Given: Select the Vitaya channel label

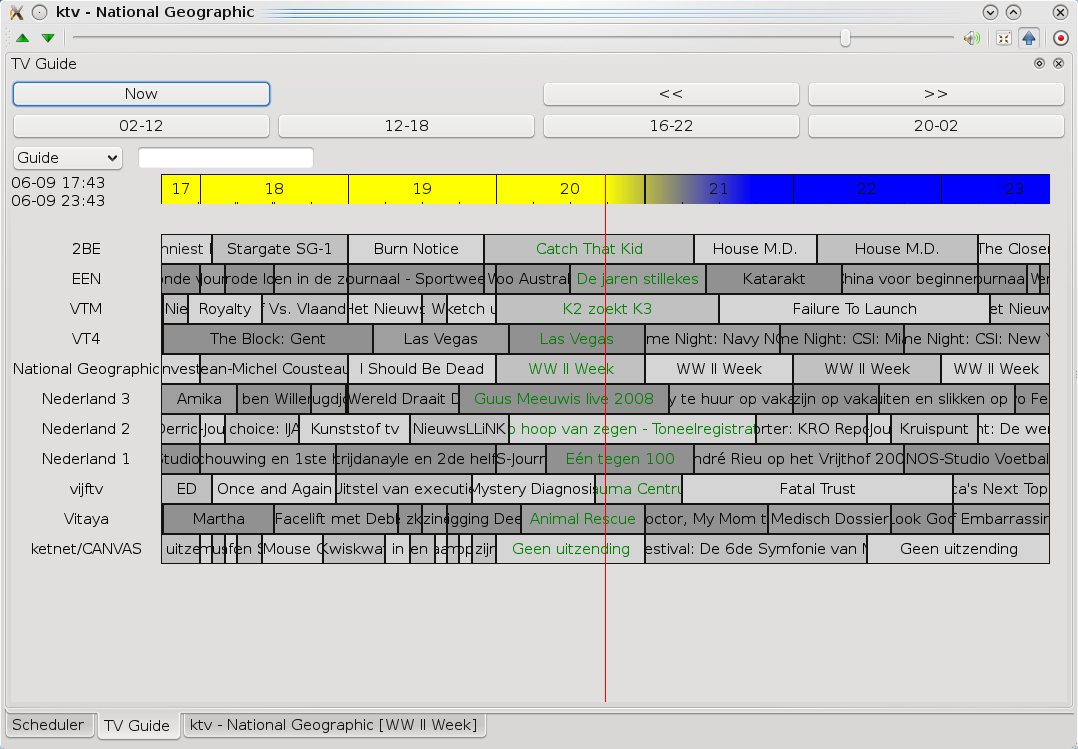Looking at the screenshot, I should point(86,519).
